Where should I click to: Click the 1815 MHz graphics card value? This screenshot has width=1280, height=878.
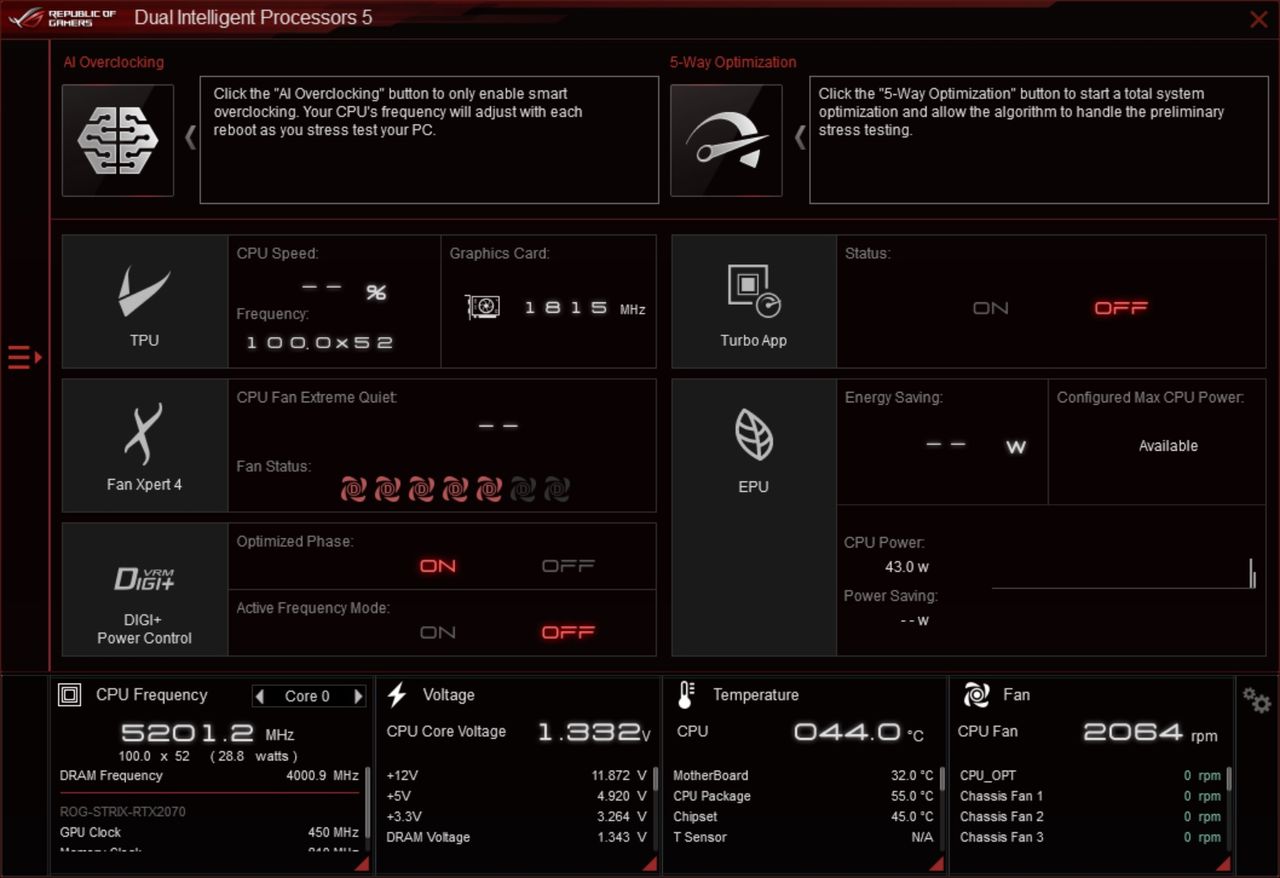pyautogui.click(x=585, y=308)
